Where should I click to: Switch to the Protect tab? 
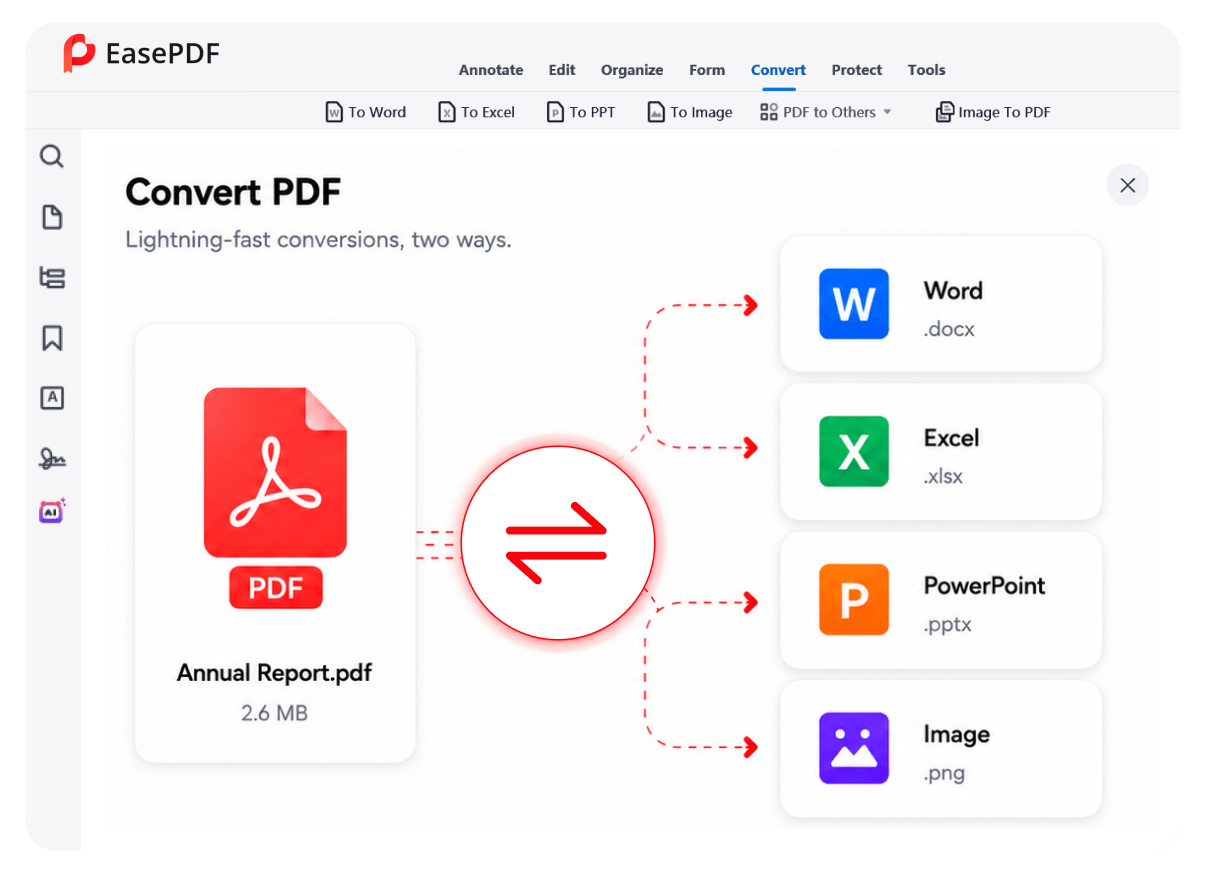pyautogui.click(x=857, y=70)
